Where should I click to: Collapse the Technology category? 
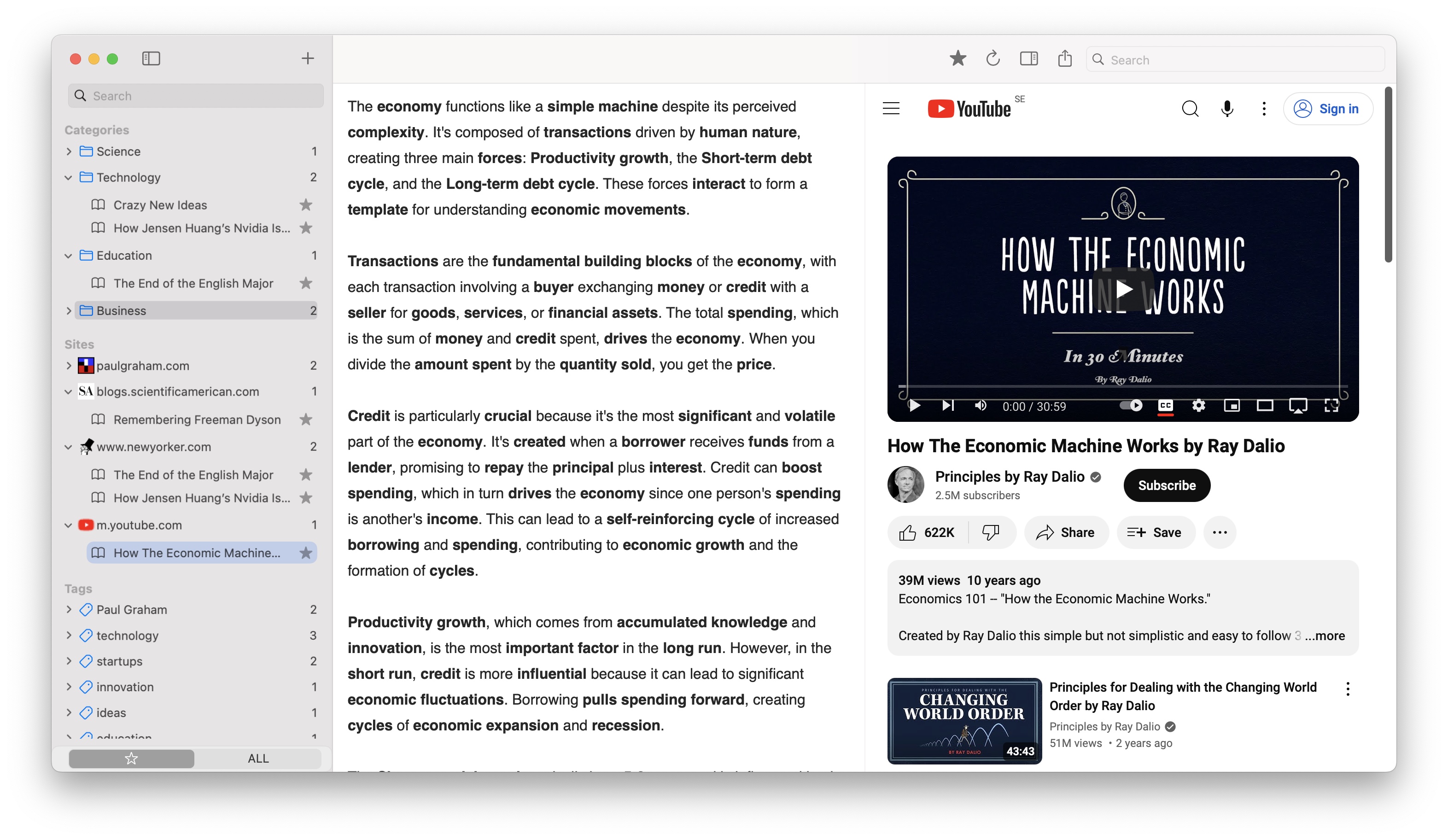[x=68, y=177]
